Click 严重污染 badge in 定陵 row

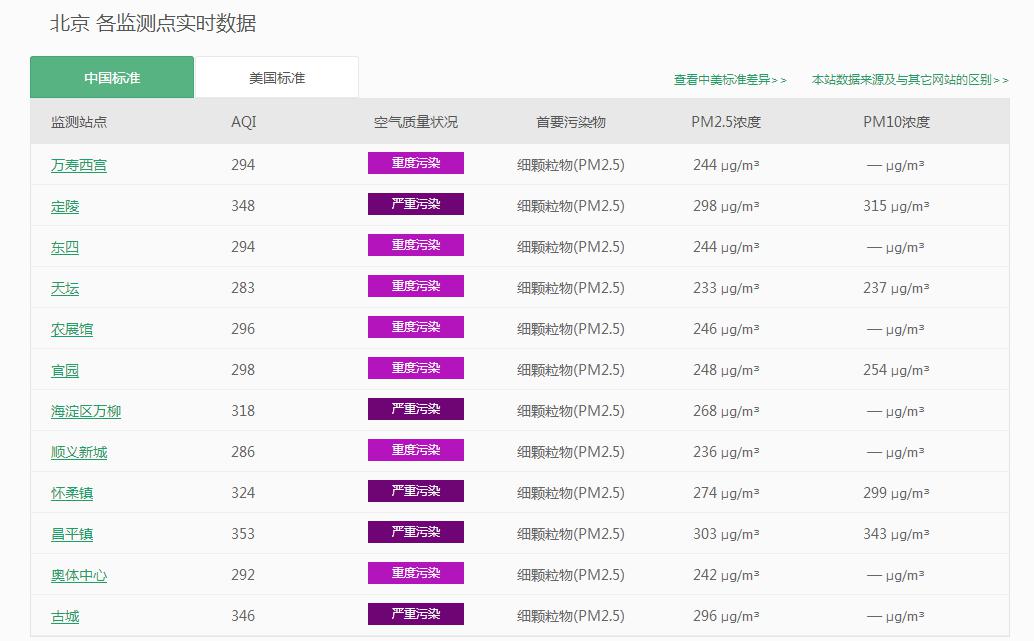click(416, 204)
